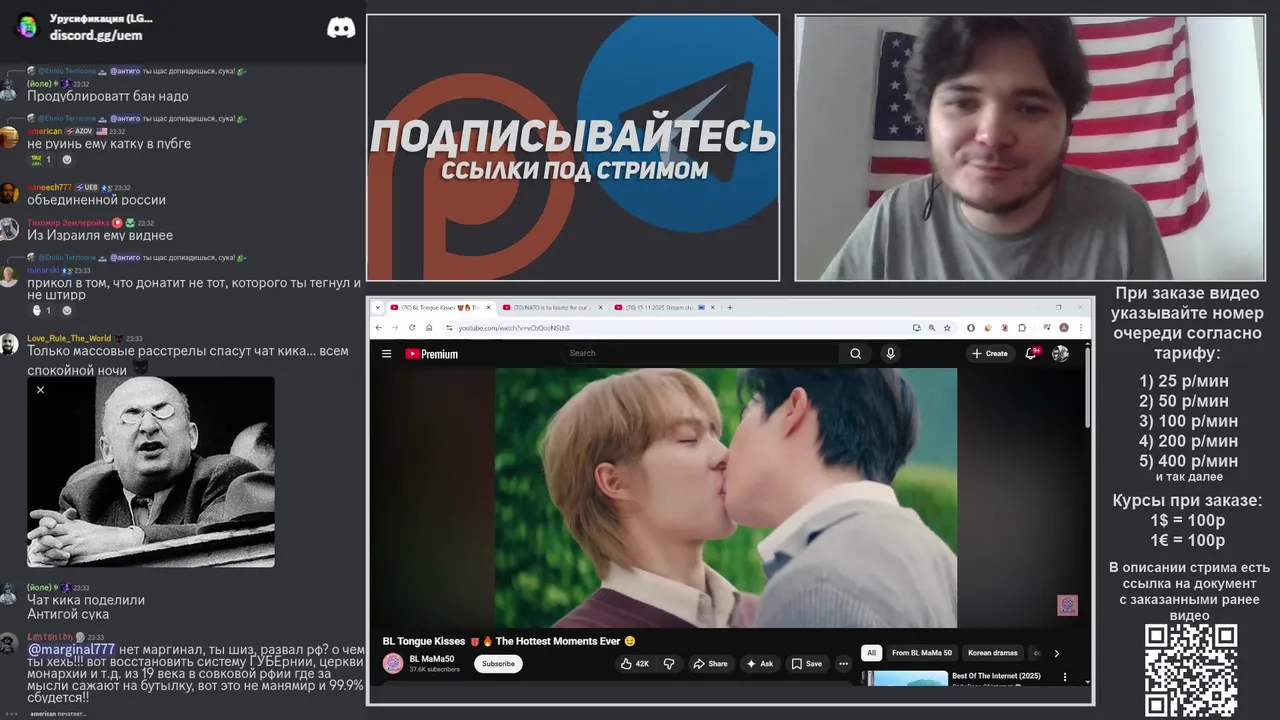Close the image preview with X in chat
The image size is (1280, 720).
coord(40,390)
